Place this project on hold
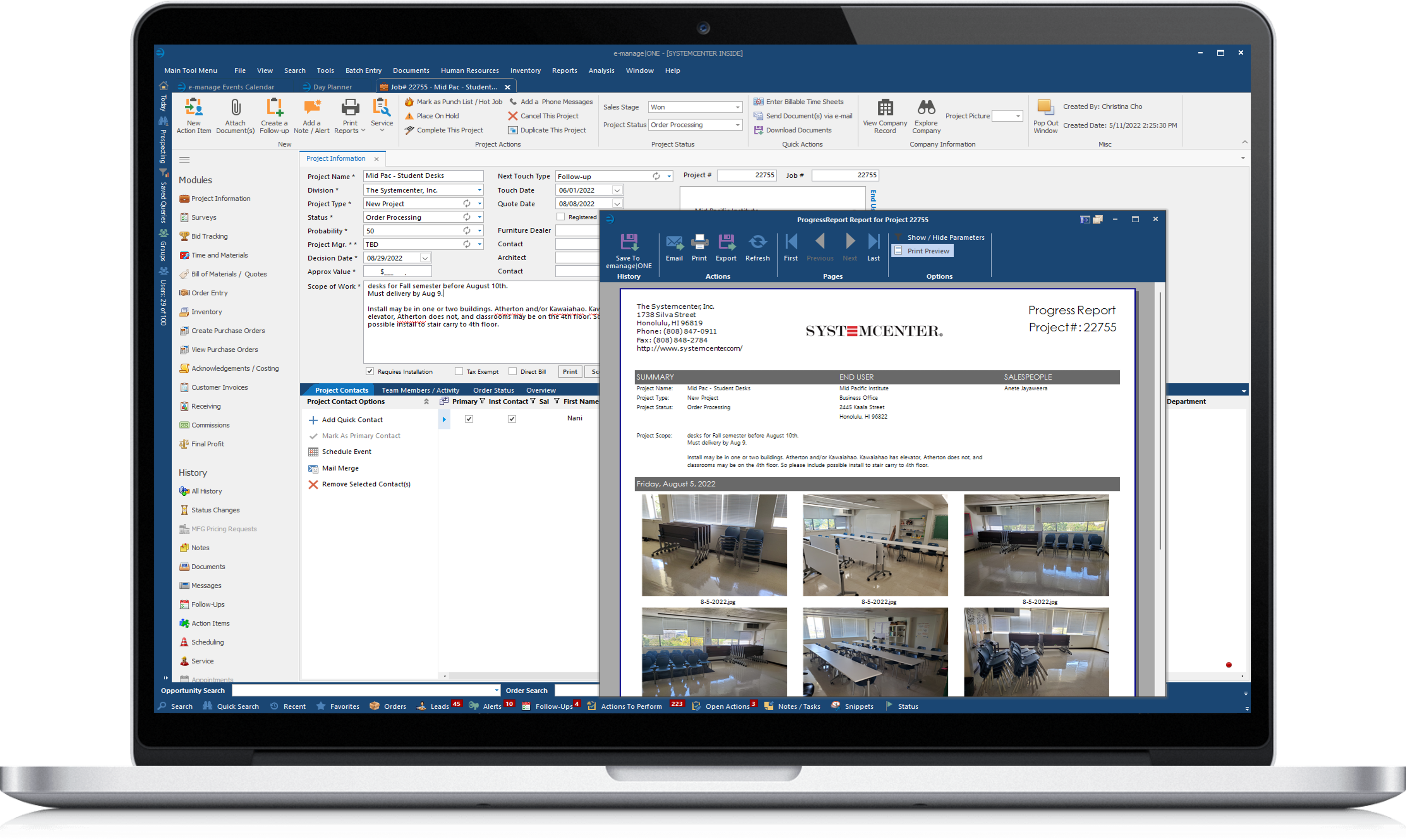 point(432,116)
